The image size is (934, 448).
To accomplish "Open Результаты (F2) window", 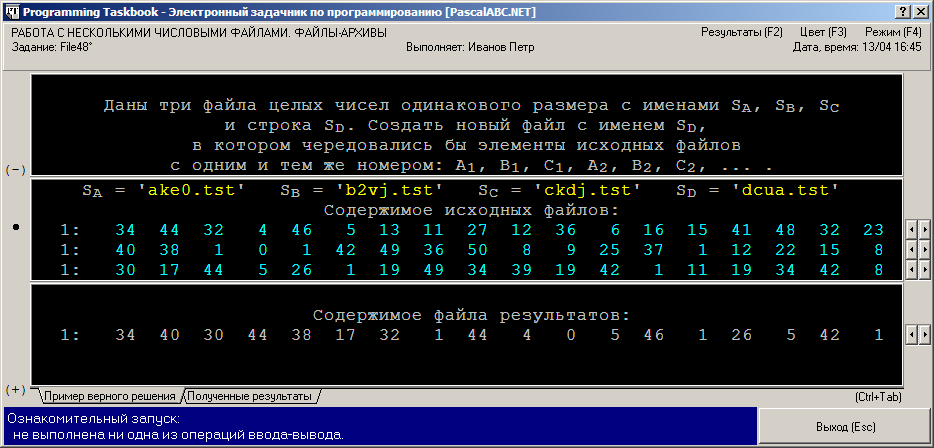I will click(x=742, y=32).
